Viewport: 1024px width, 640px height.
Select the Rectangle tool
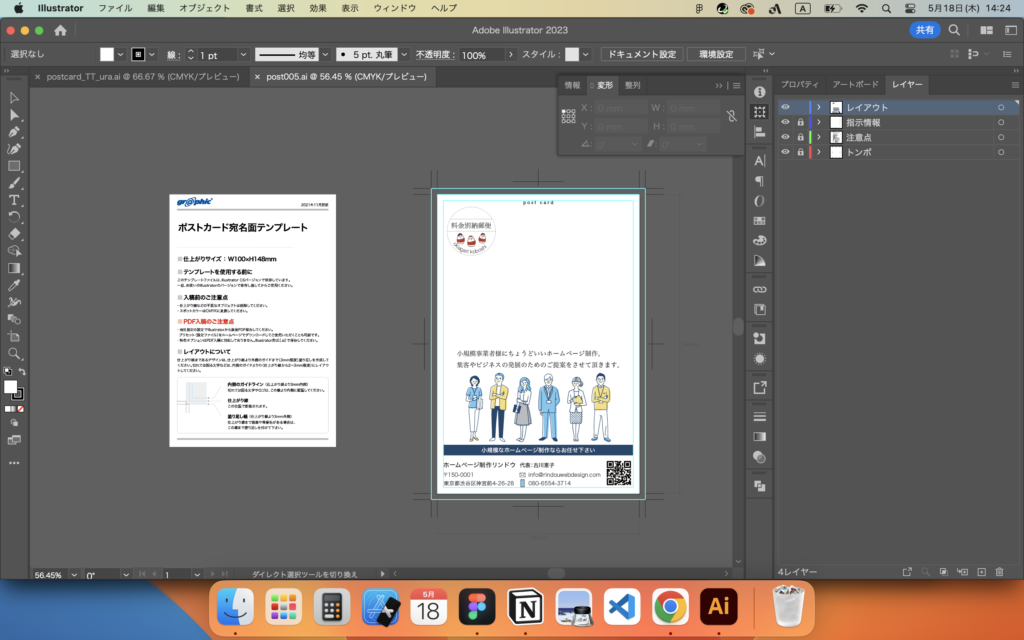coord(14,166)
